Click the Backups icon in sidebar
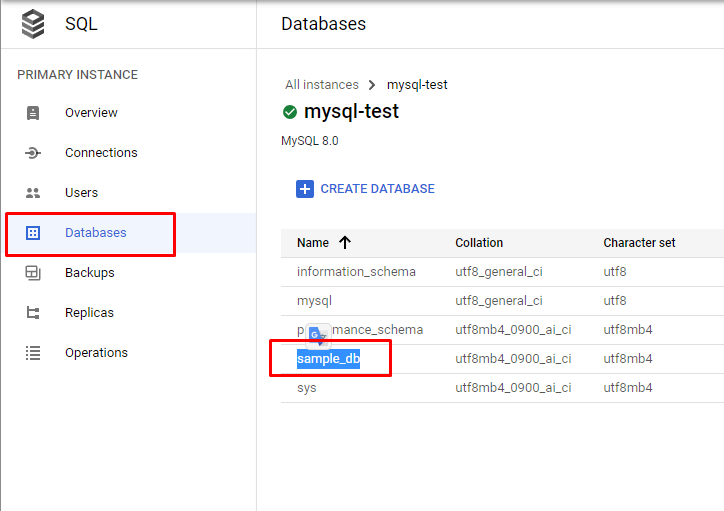 (33, 273)
